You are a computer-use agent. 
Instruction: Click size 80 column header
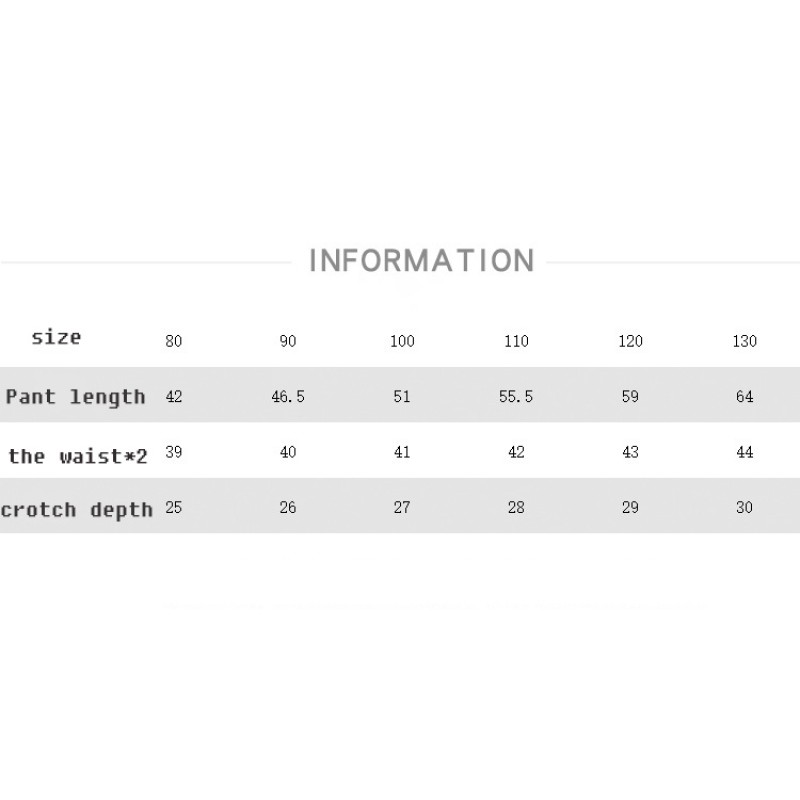click(x=174, y=341)
